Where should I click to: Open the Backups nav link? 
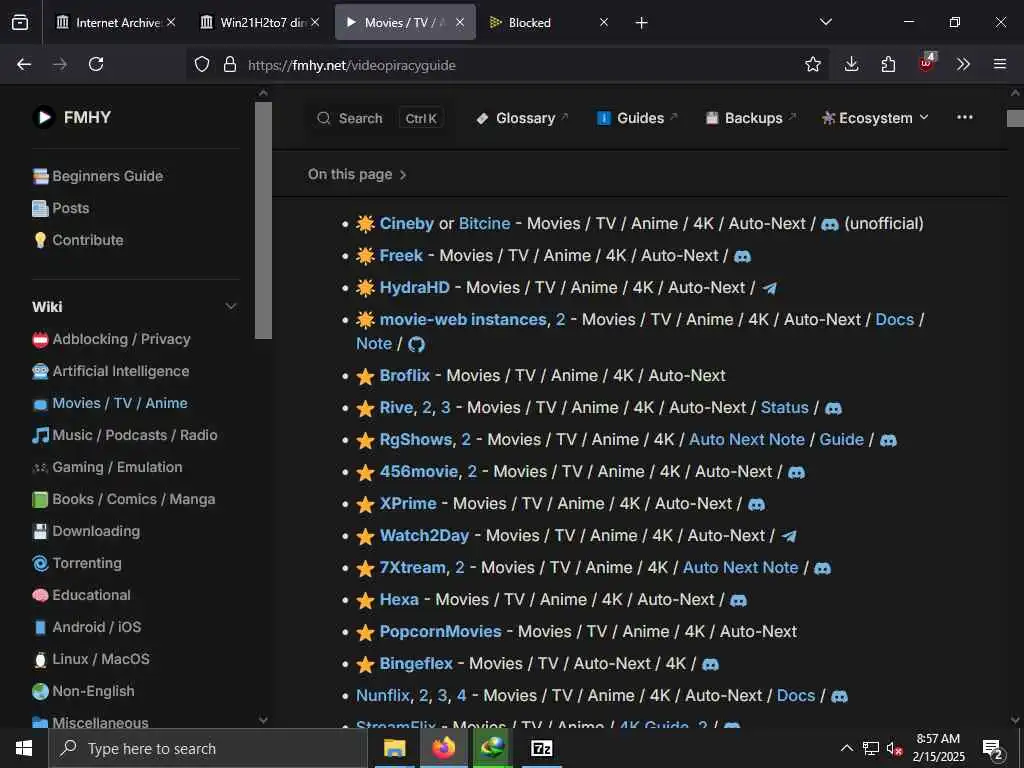(x=750, y=118)
